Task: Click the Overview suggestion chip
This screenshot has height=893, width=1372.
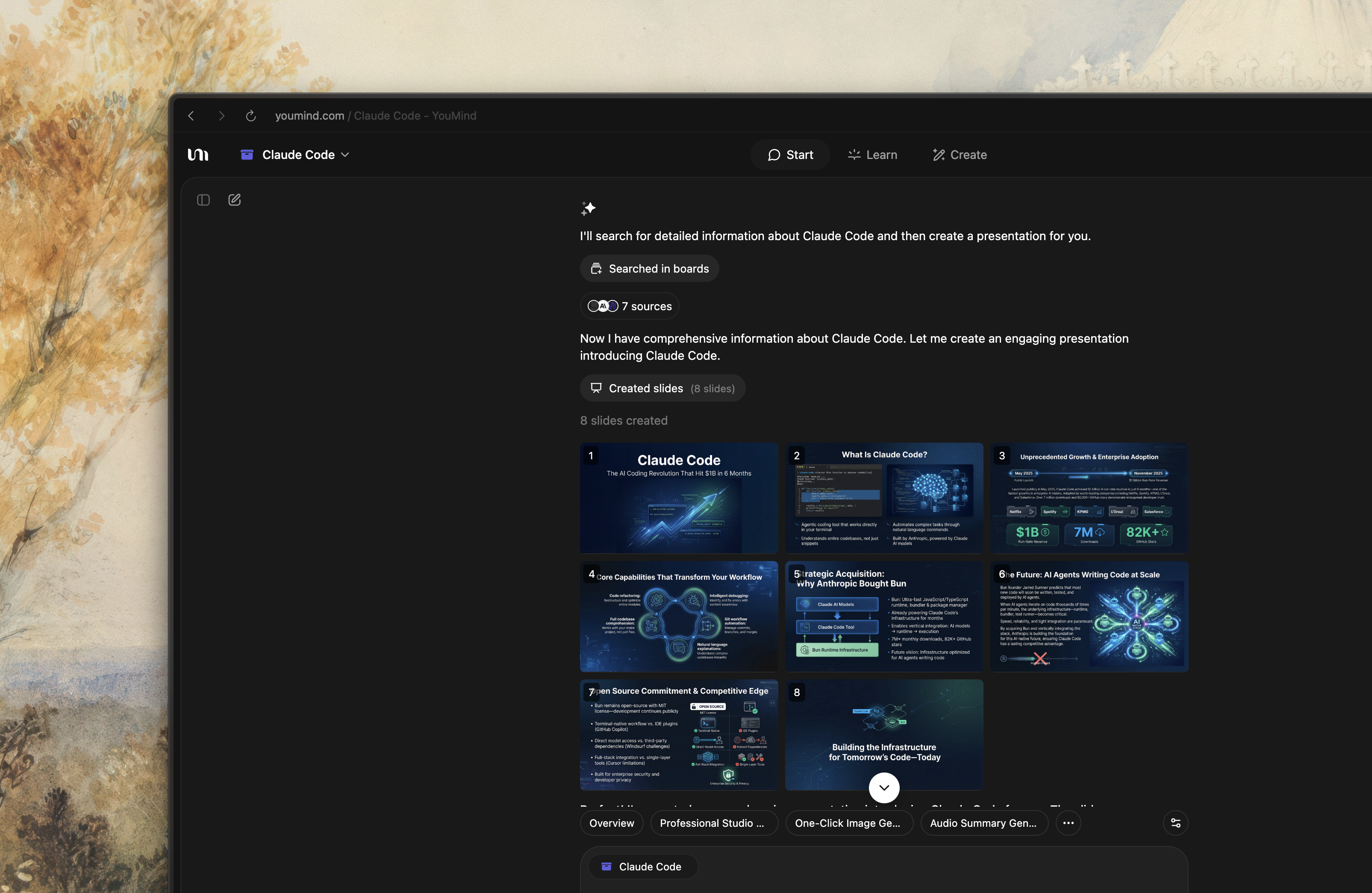Action: (611, 822)
